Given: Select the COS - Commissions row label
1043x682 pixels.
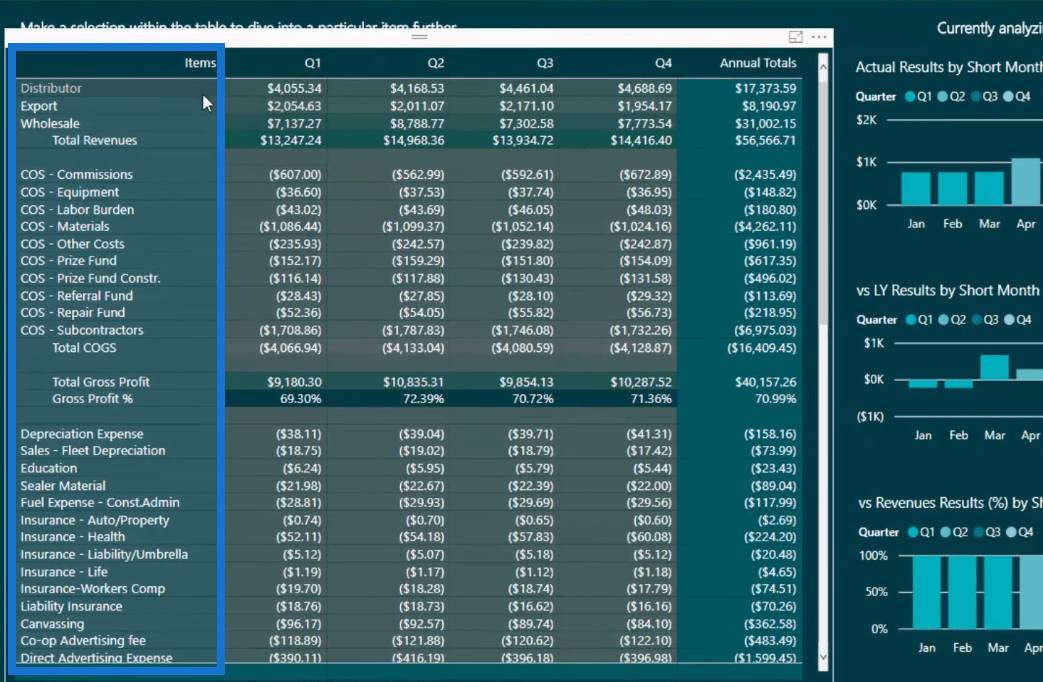Looking at the screenshot, I should [x=76, y=174].
